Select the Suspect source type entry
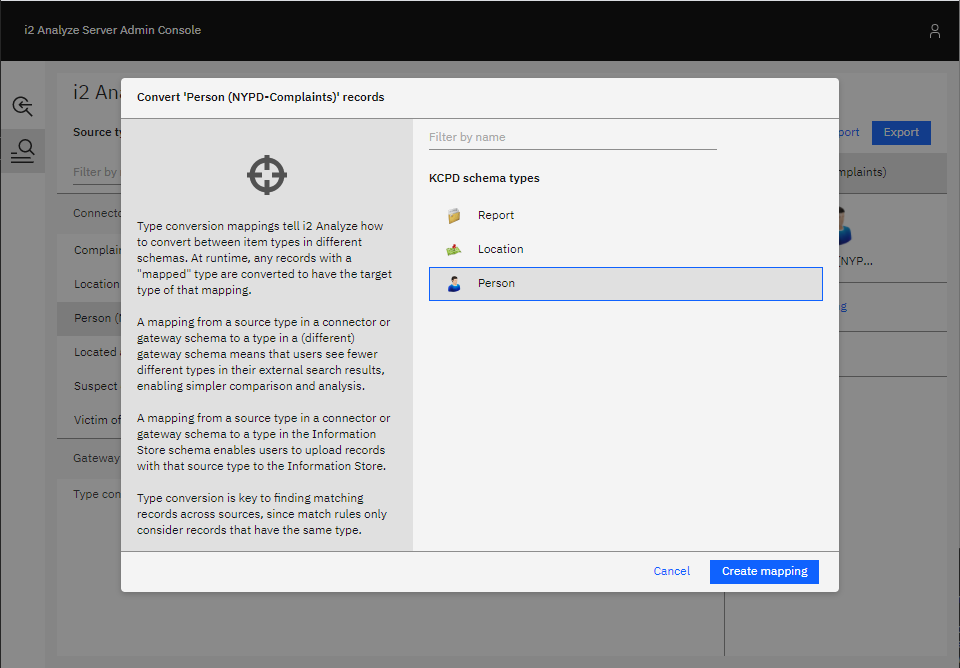The image size is (960, 668). coord(96,386)
